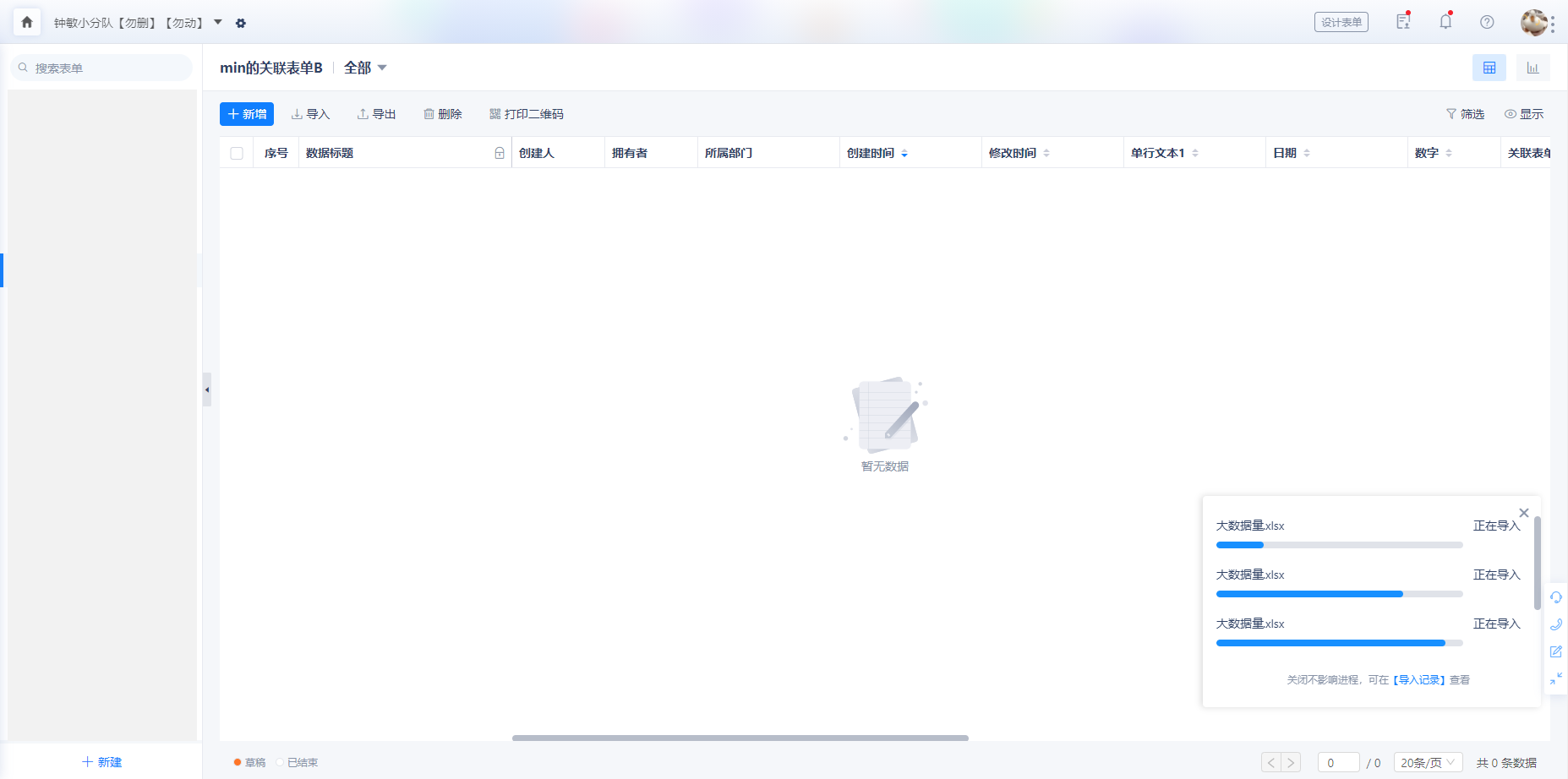
Task: Open the 筛选 filter panel
Action: point(1465,114)
